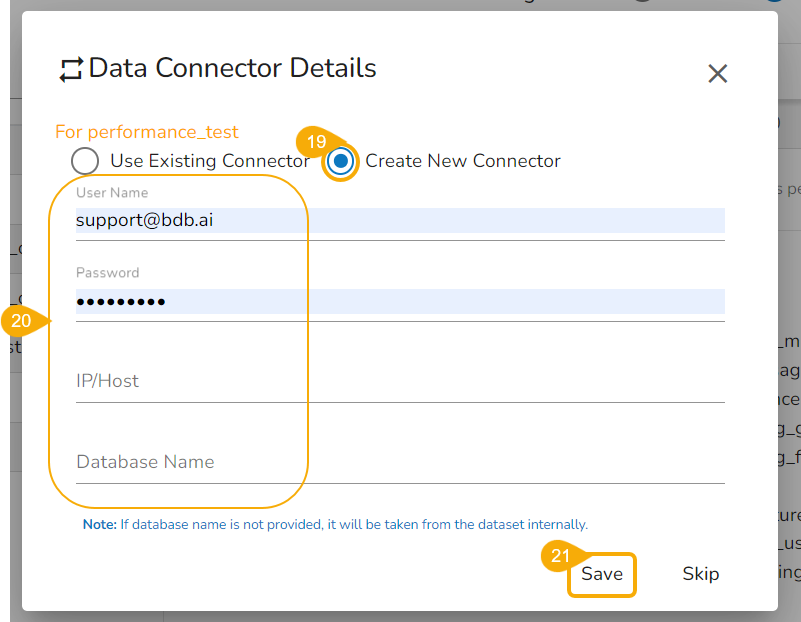801x622 pixels.
Task: Click the connector arrows icon beside the title
Action: pos(71,70)
